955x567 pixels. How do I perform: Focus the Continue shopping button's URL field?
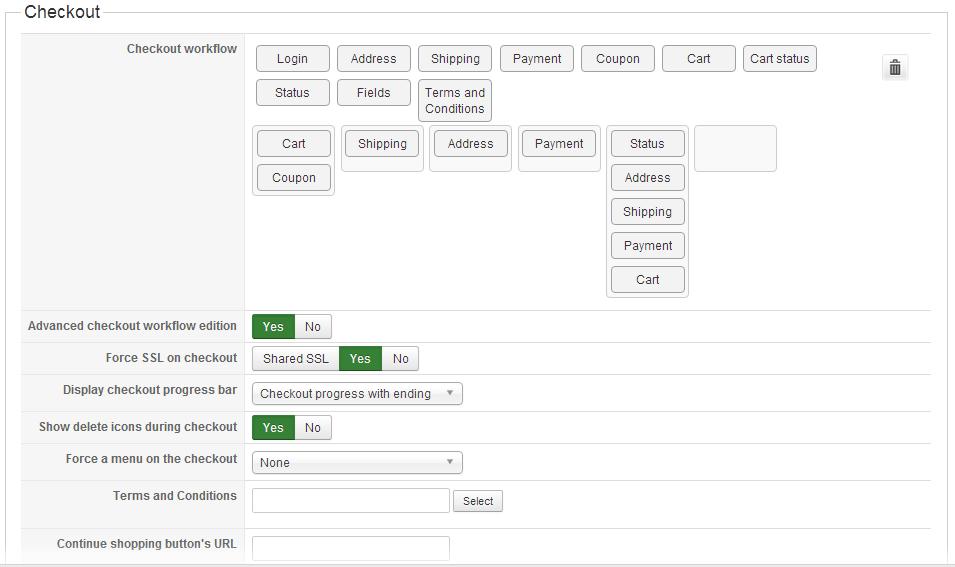tap(350, 548)
